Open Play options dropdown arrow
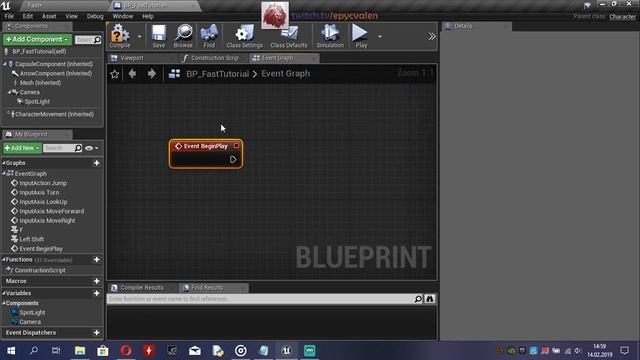This screenshot has height=360, width=640. pyautogui.click(x=380, y=36)
